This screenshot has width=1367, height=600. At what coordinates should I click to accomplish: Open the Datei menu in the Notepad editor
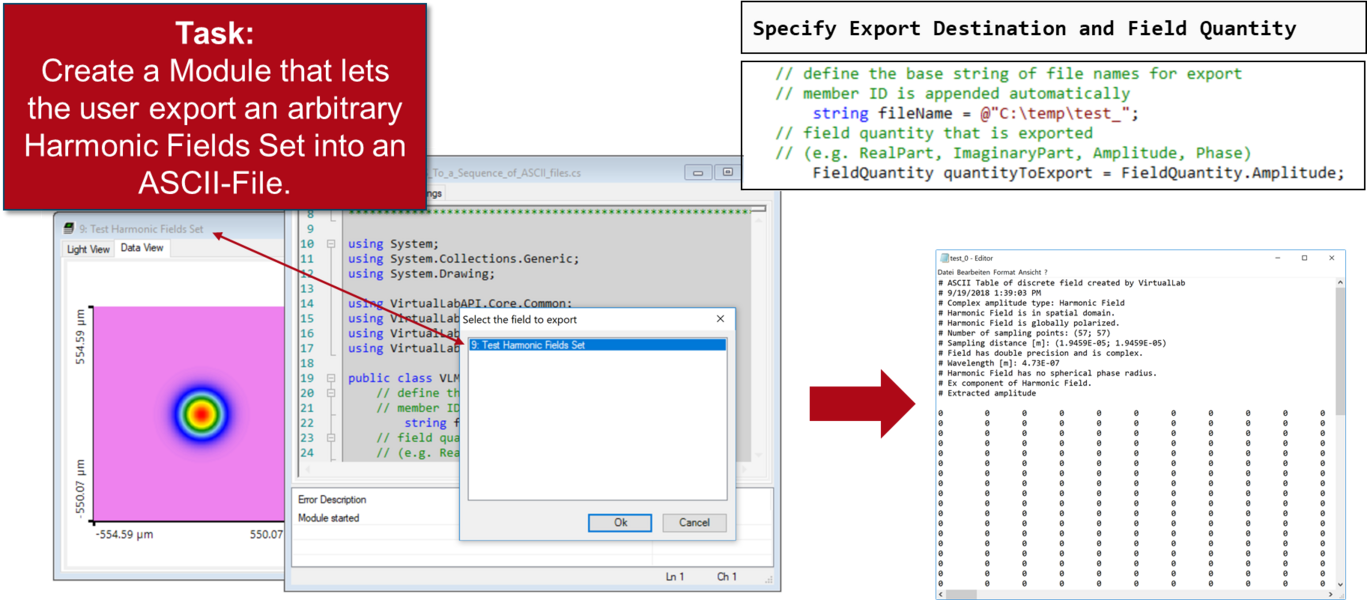point(945,271)
